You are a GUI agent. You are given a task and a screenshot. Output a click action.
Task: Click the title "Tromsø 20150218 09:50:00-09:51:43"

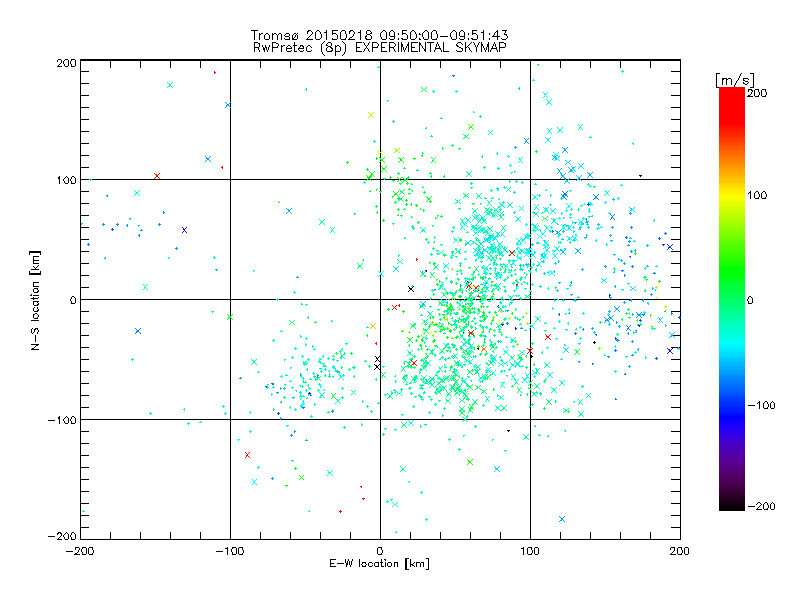pyautogui.click(x=380, y=35)
